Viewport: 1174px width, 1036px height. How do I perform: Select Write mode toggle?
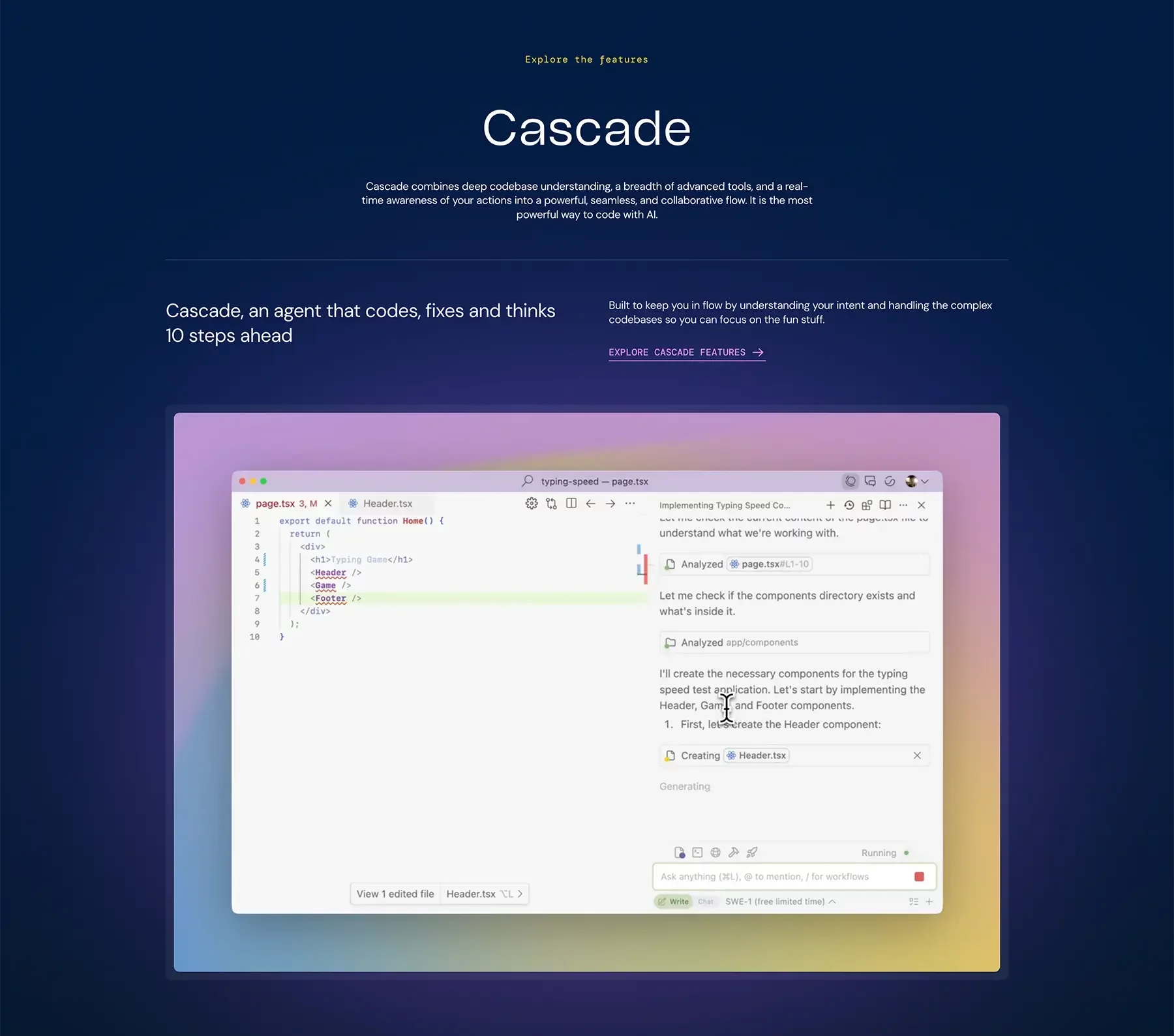[x=673, y=902]
